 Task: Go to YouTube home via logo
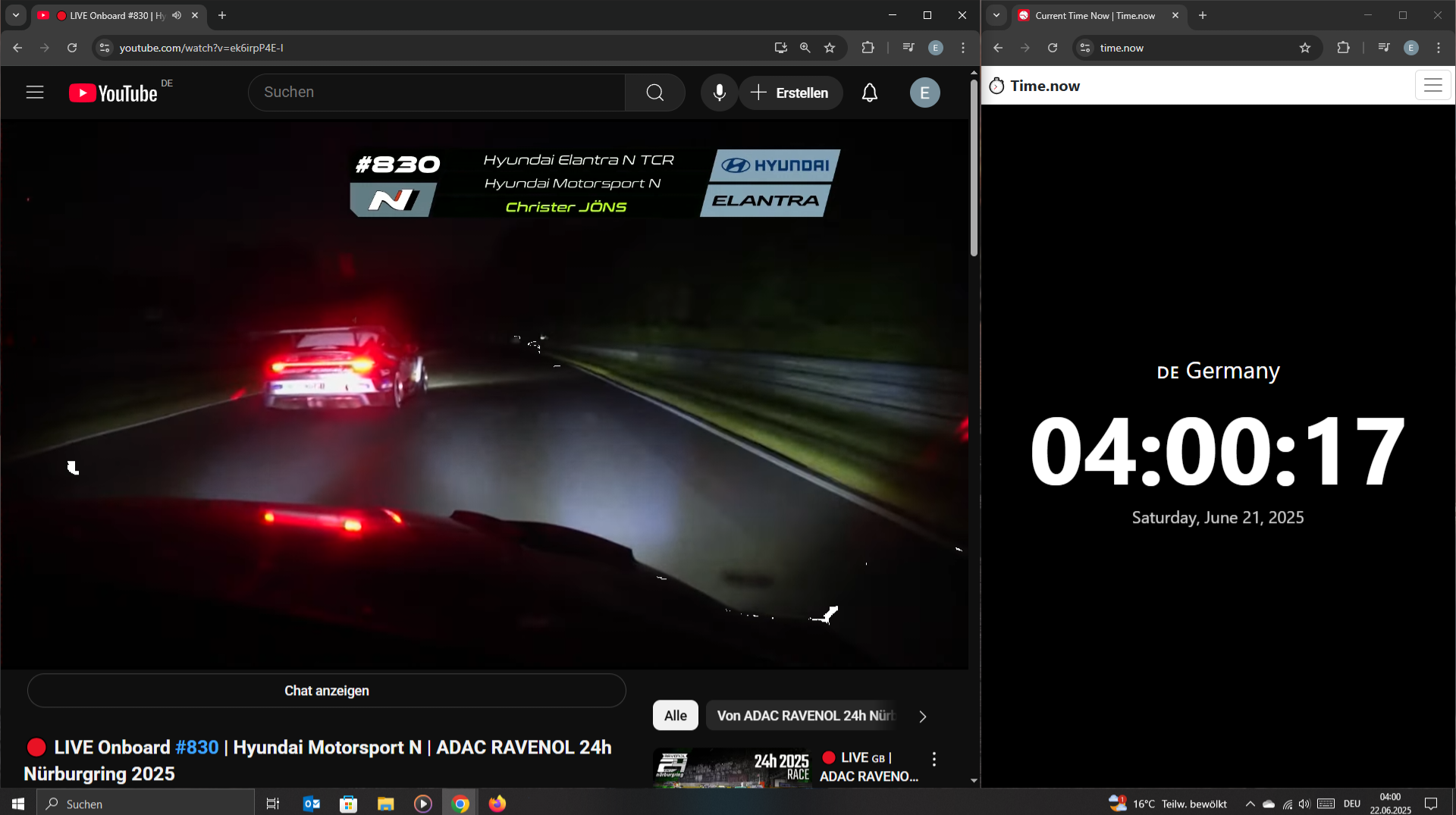pos(113,92)
